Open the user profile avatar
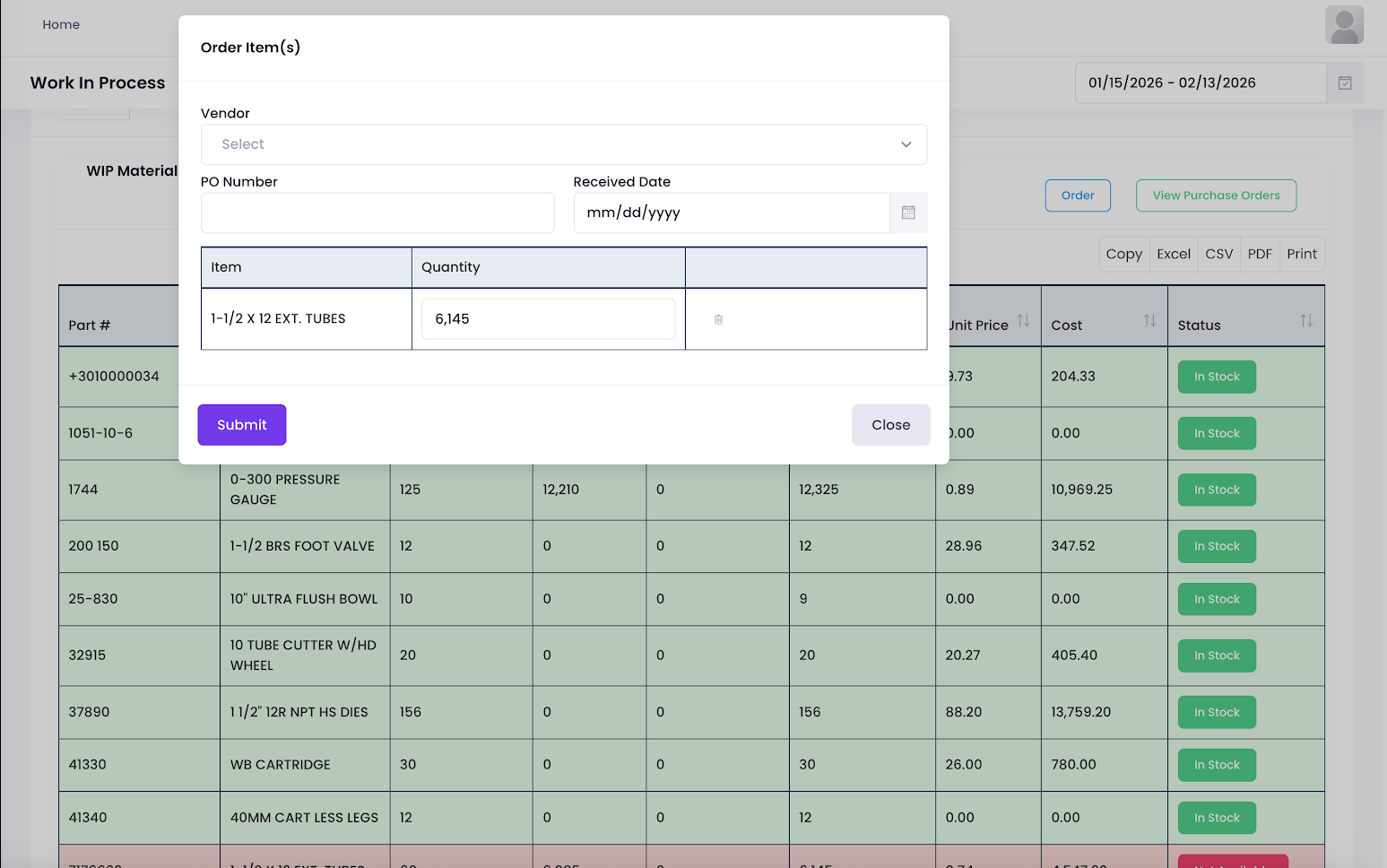1387x868 pixels. [x=1344, y=24]
